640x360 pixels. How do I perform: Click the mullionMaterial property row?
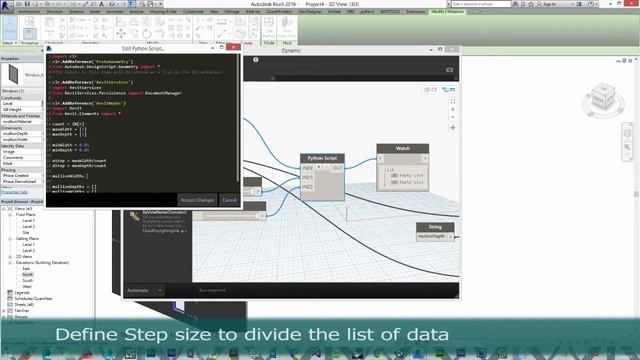pyautogui.click(x=22, y=122)
